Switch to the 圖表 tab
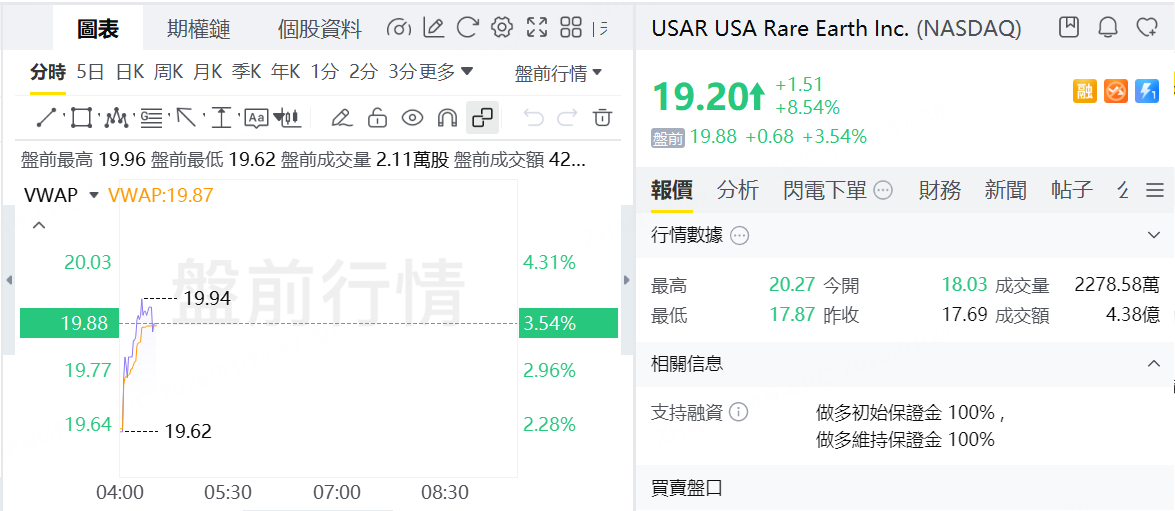The width and height of the screenshot is (1175, 511). [x=98, y=29]
